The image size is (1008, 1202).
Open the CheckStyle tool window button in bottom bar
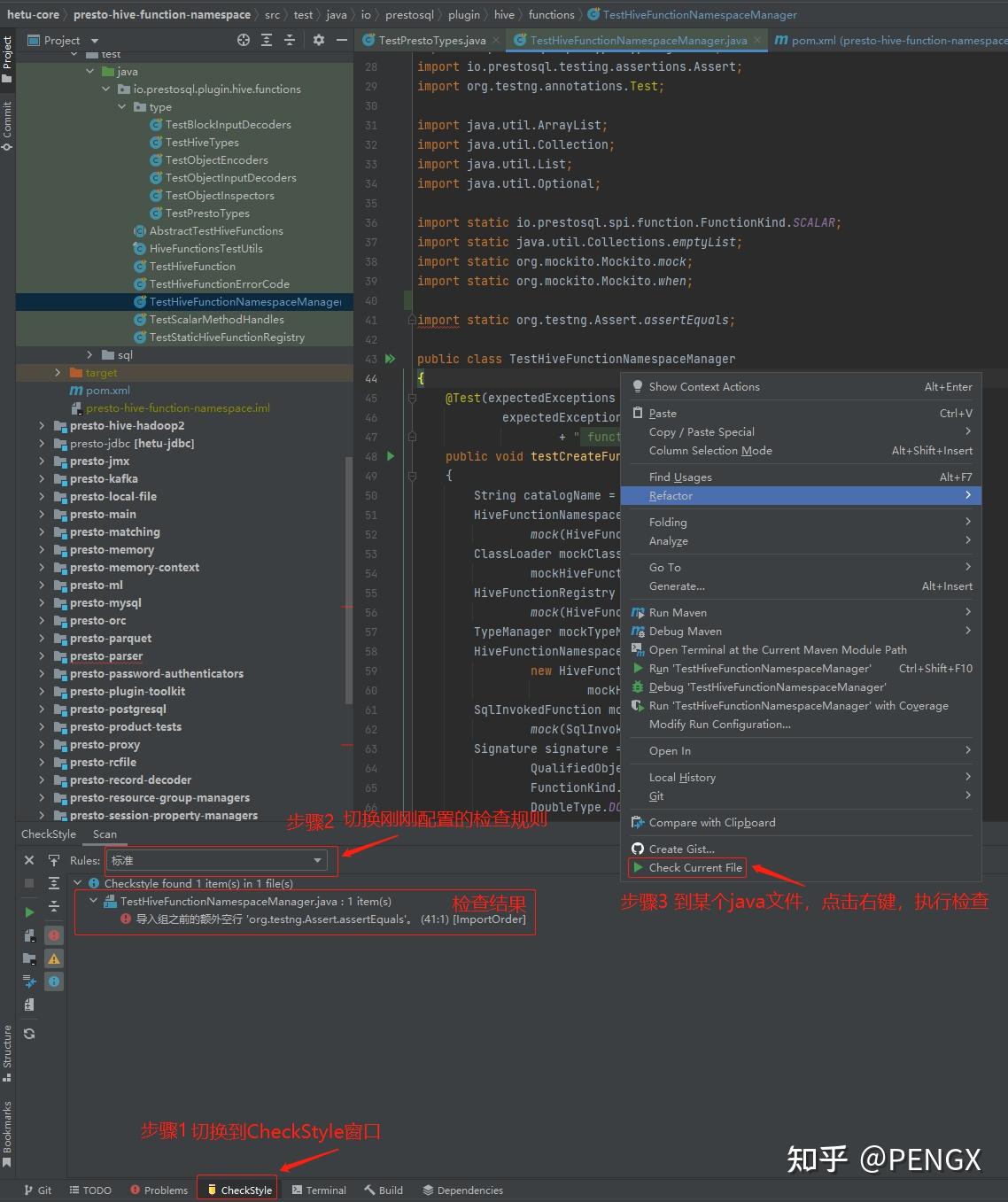click(238, 1190)
